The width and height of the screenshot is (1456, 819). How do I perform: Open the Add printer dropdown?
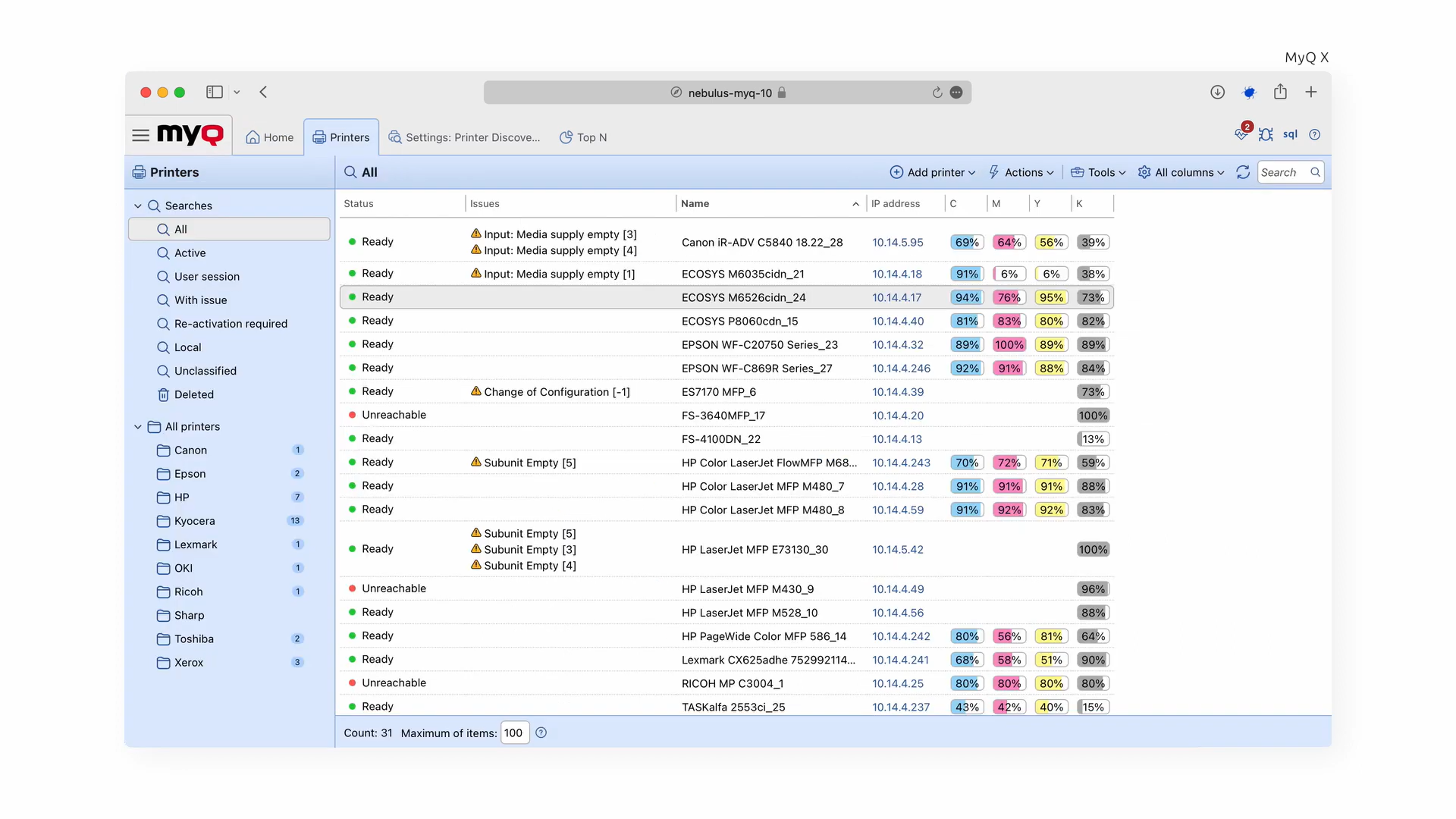click(x=932, y=172)
